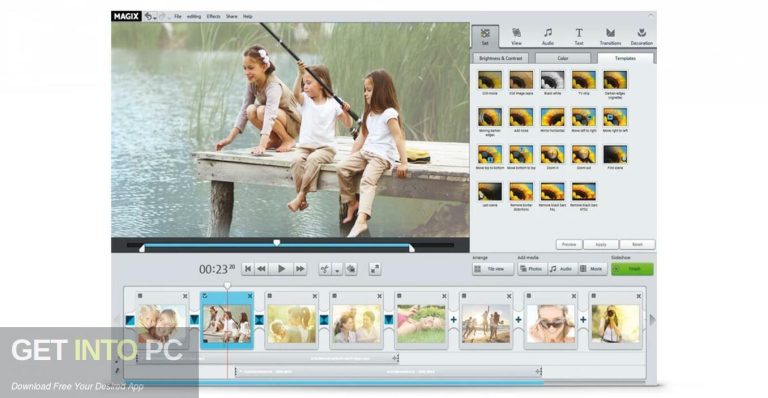The width and height of the screenshot is (768, 398).
Task: Click the Apply button under templates
Action: tap(601, 244)
